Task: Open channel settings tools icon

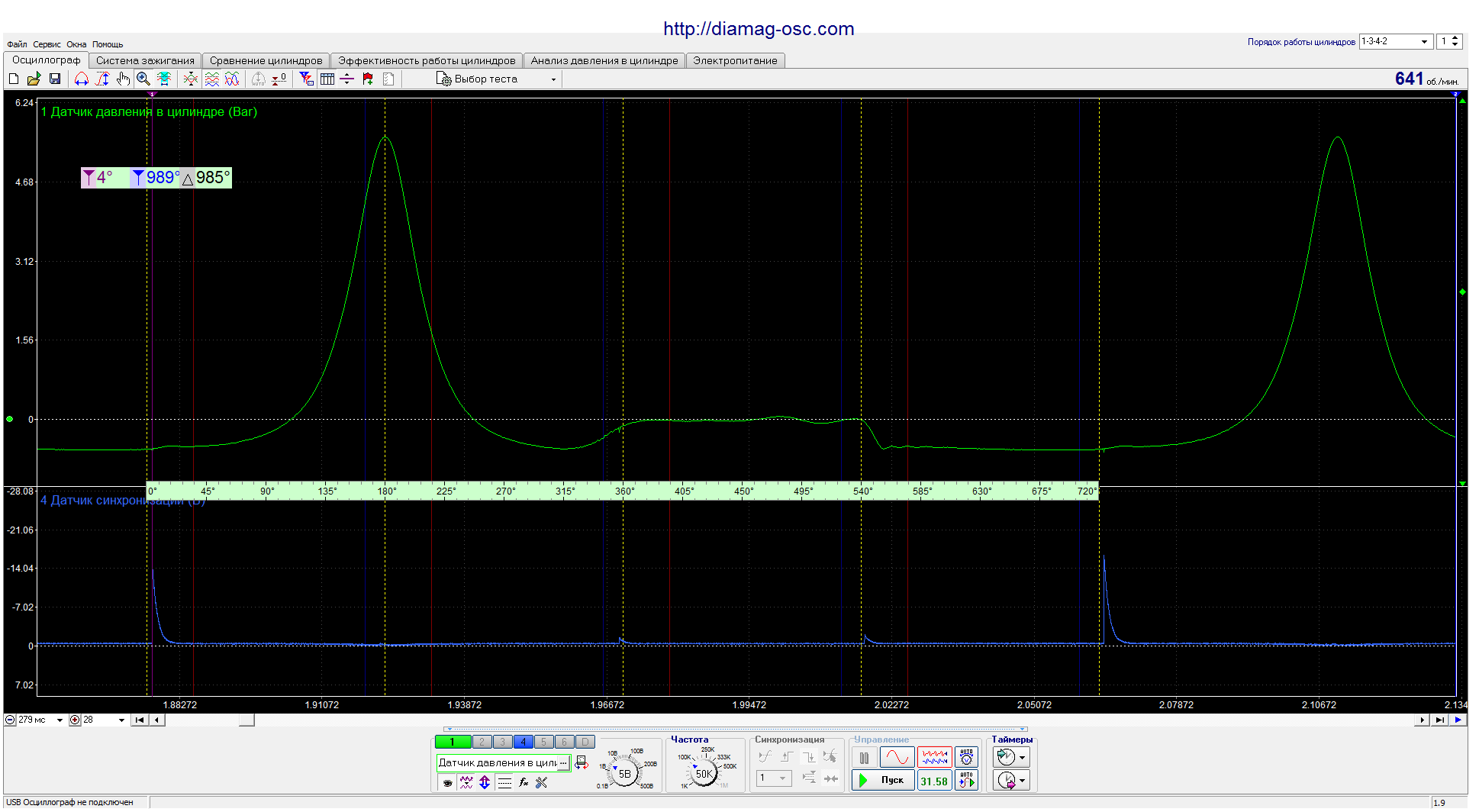Action: coord(542,782)
